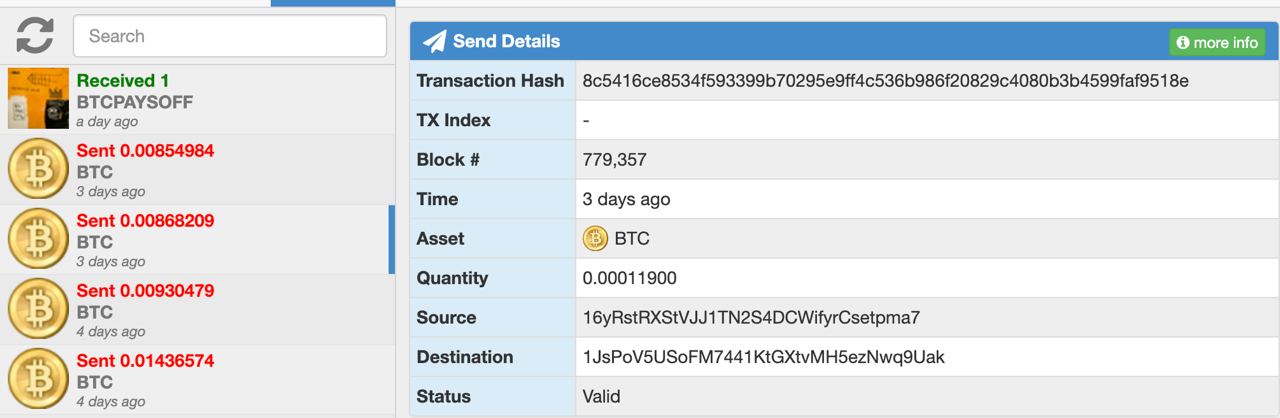Viewport: 1280px width, 418px height.
Task: Click the Bitcoin icon beside Sent 0.01436574
Action: [38, 380]
